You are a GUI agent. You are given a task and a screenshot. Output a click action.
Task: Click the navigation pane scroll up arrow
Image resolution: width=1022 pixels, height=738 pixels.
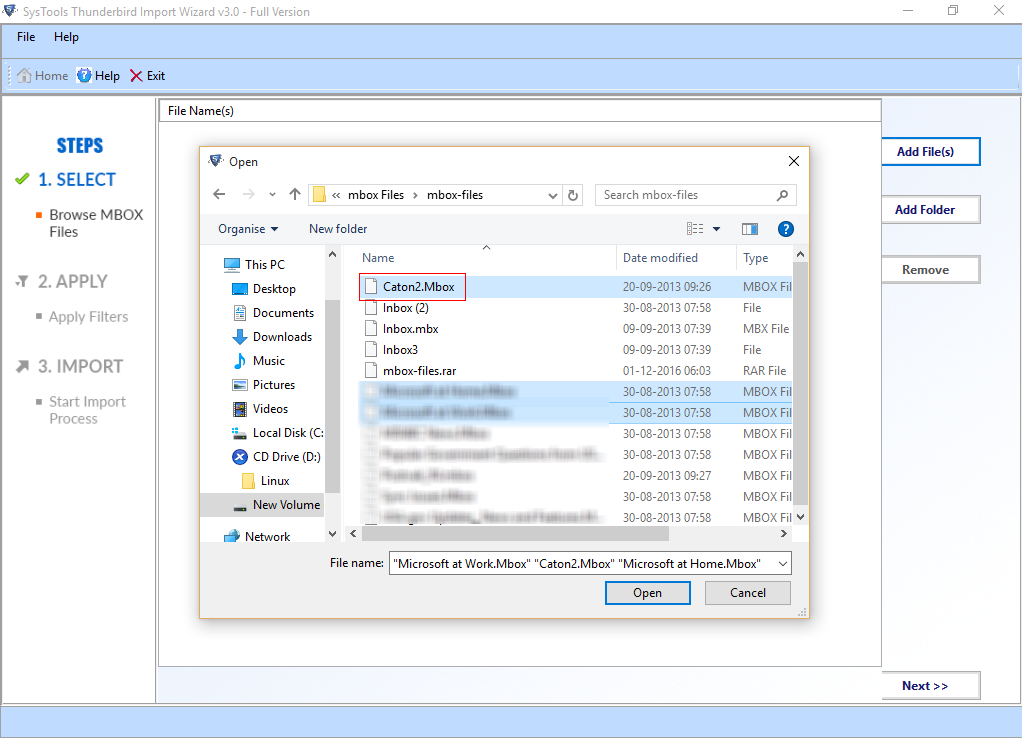pos(332,254)
